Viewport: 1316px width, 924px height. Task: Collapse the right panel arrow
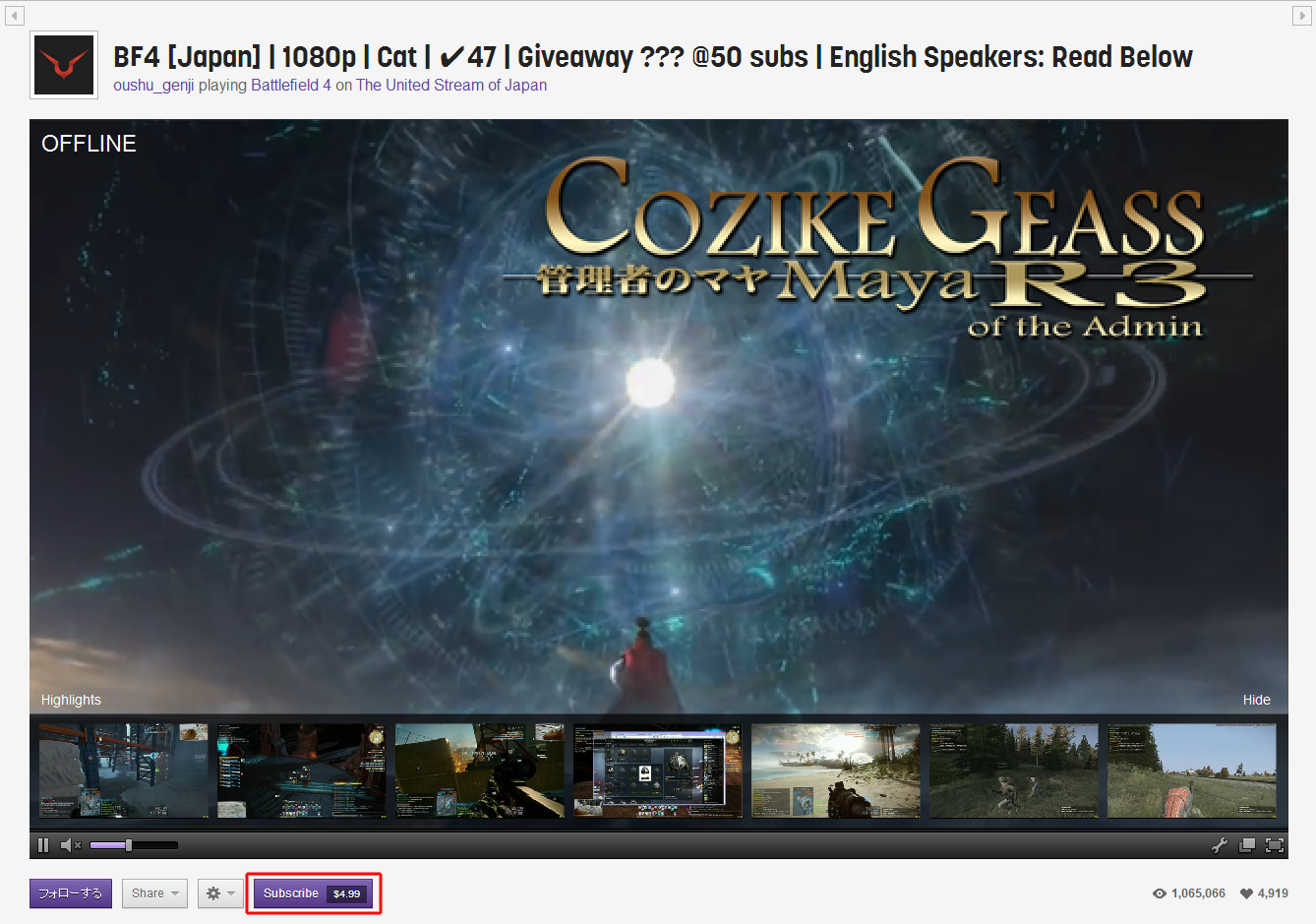tap(1300, 16)
